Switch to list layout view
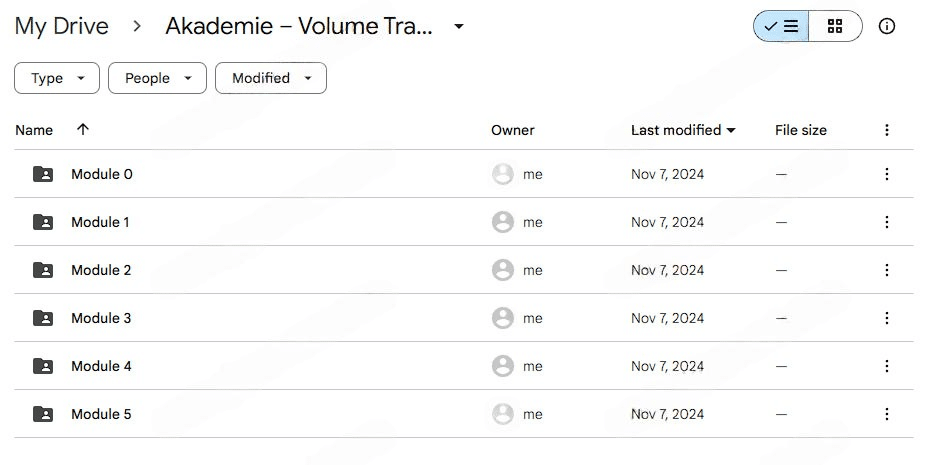 pyautogui.click(x=781, y=27)
